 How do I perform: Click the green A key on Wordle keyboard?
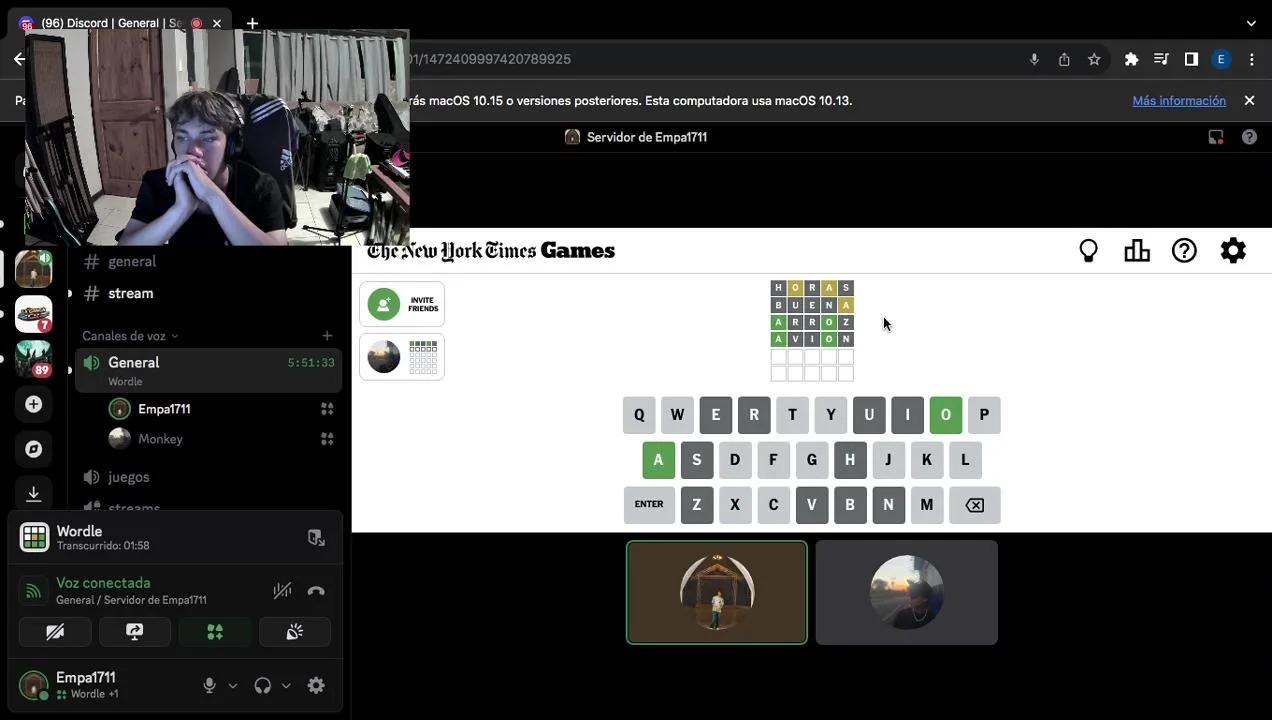658,460
